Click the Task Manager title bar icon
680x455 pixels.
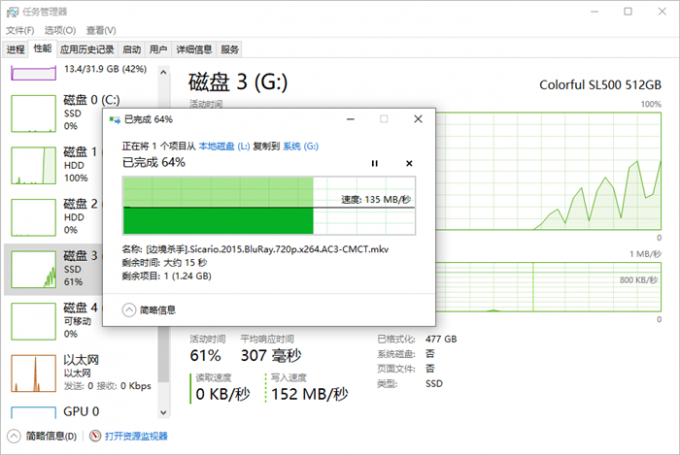tap(13, 12)
